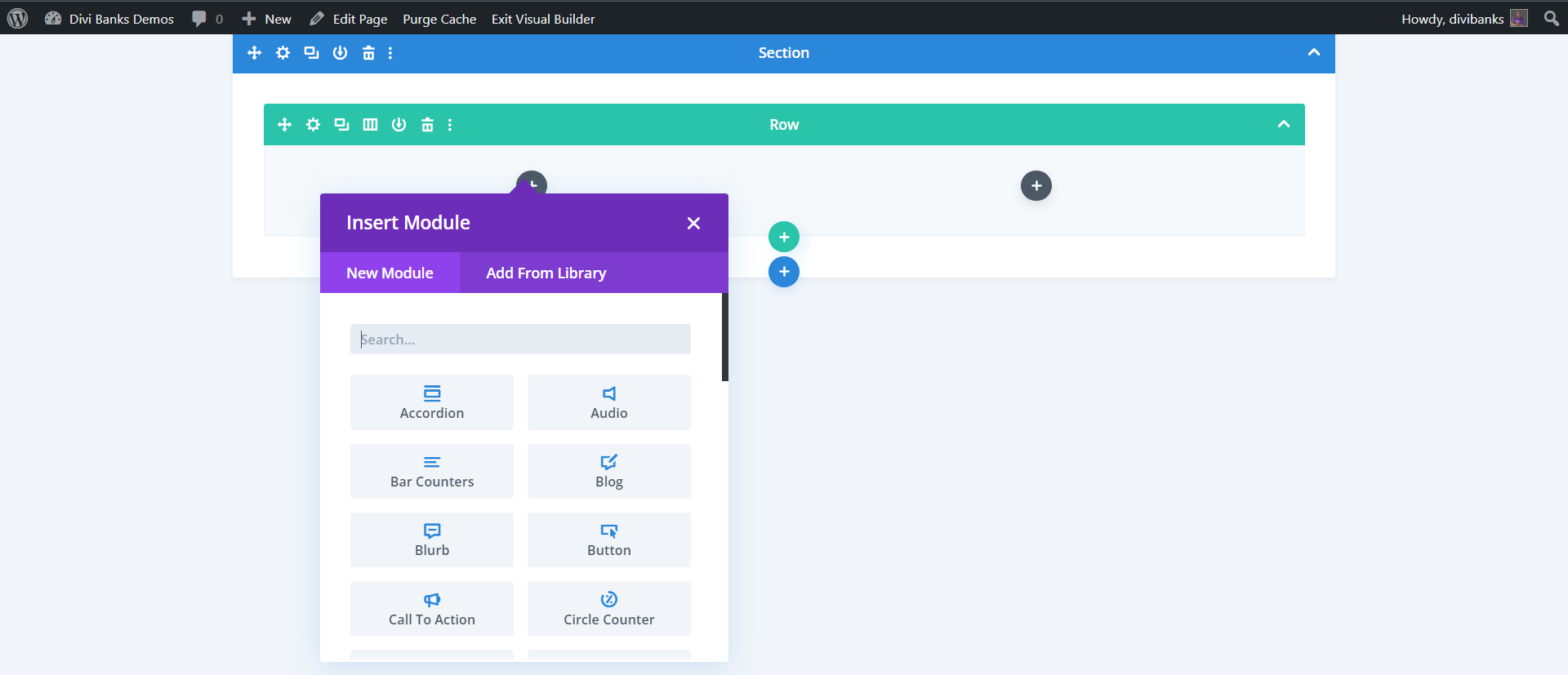Click the Section bar title
This screenshot has height=675, width=1568.
[784, 53]
